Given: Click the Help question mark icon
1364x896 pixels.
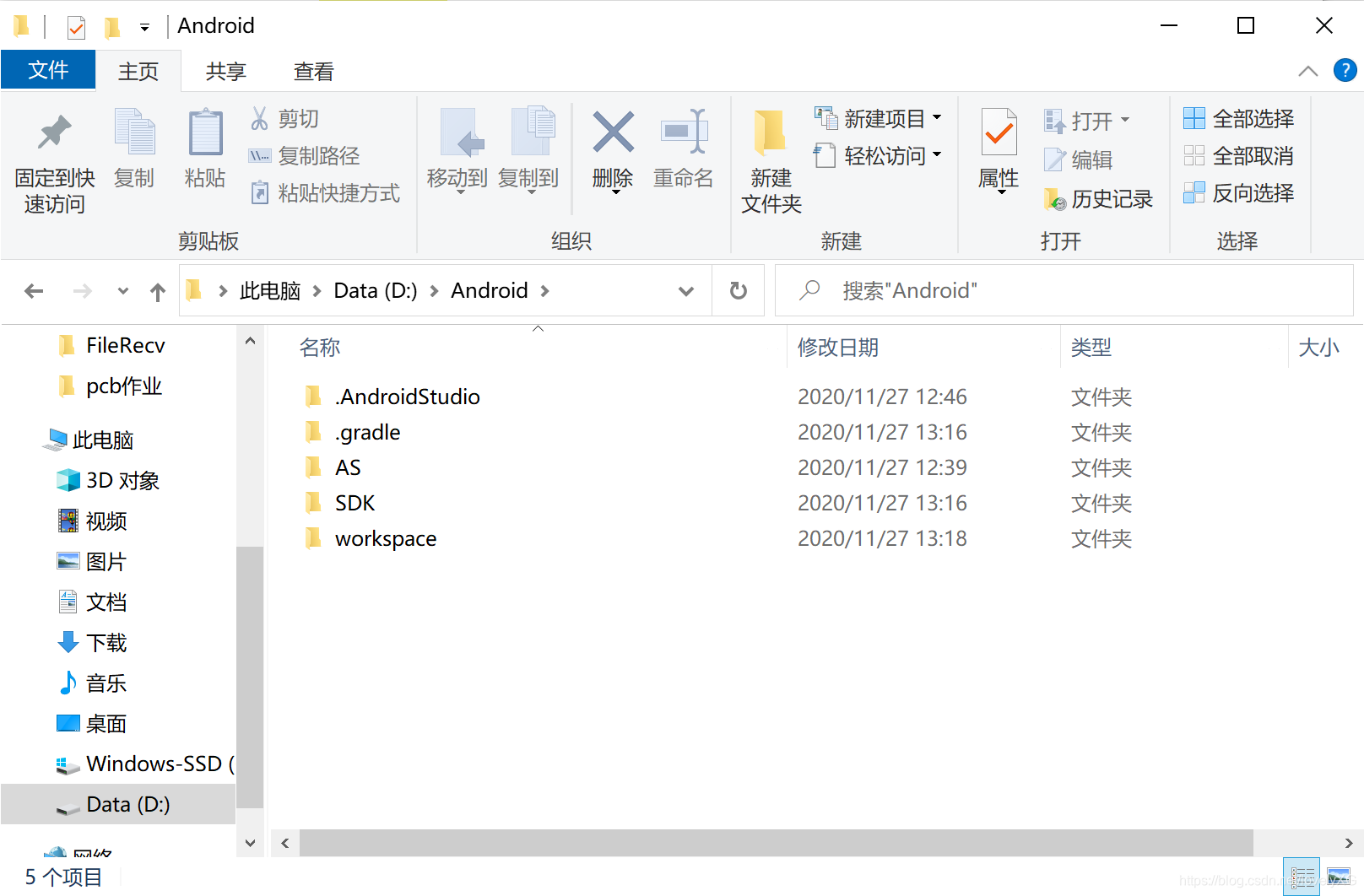Looking at the screenshot, I should pyautogui.click(x=1345, y=70).
